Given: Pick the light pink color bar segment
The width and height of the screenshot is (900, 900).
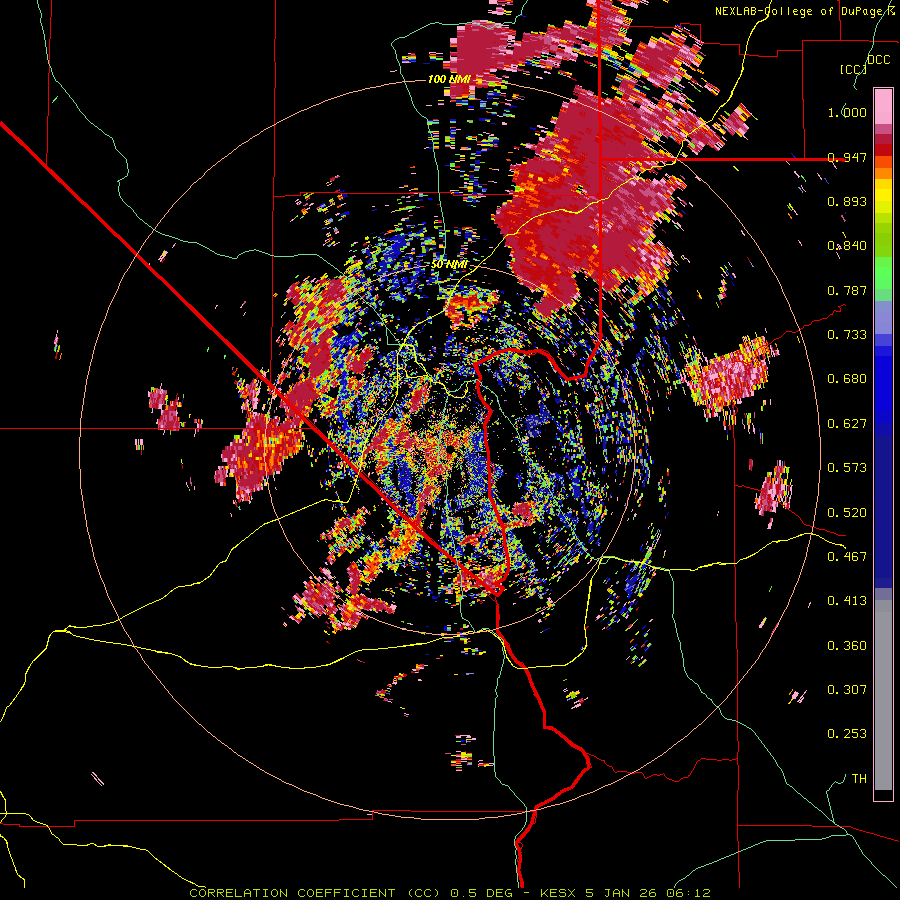Looking at the screenshot, I should pos(883,106).
